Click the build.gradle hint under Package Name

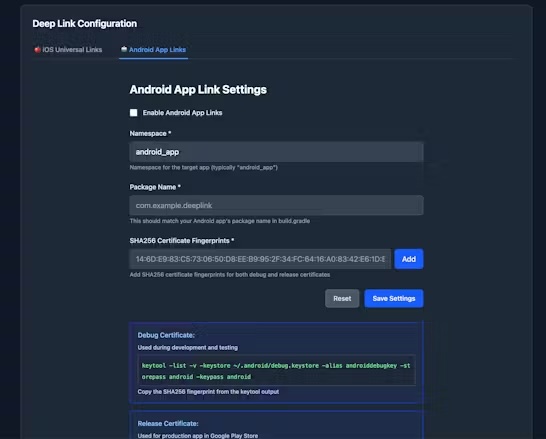click(x=220, y=221)
